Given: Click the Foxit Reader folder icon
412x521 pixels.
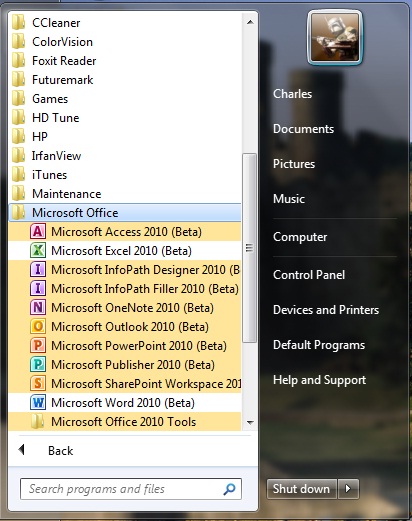Looking at the screenshot, I should 19,61.
